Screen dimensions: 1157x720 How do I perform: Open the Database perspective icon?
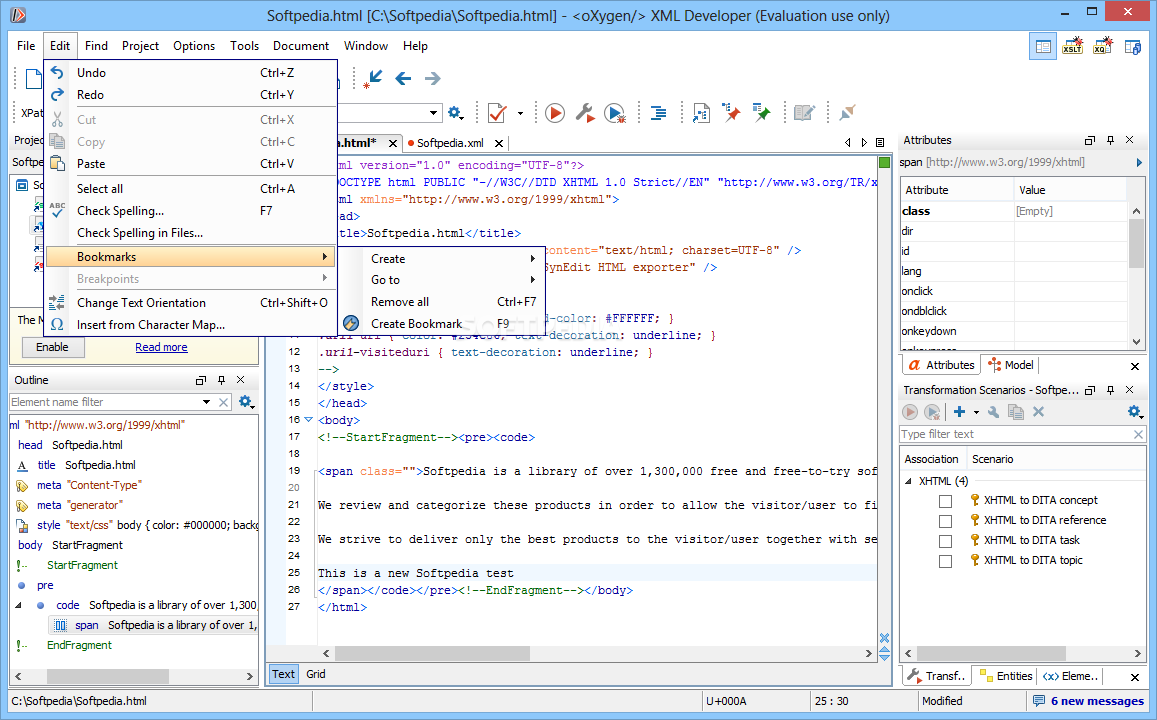point(1133,46)
